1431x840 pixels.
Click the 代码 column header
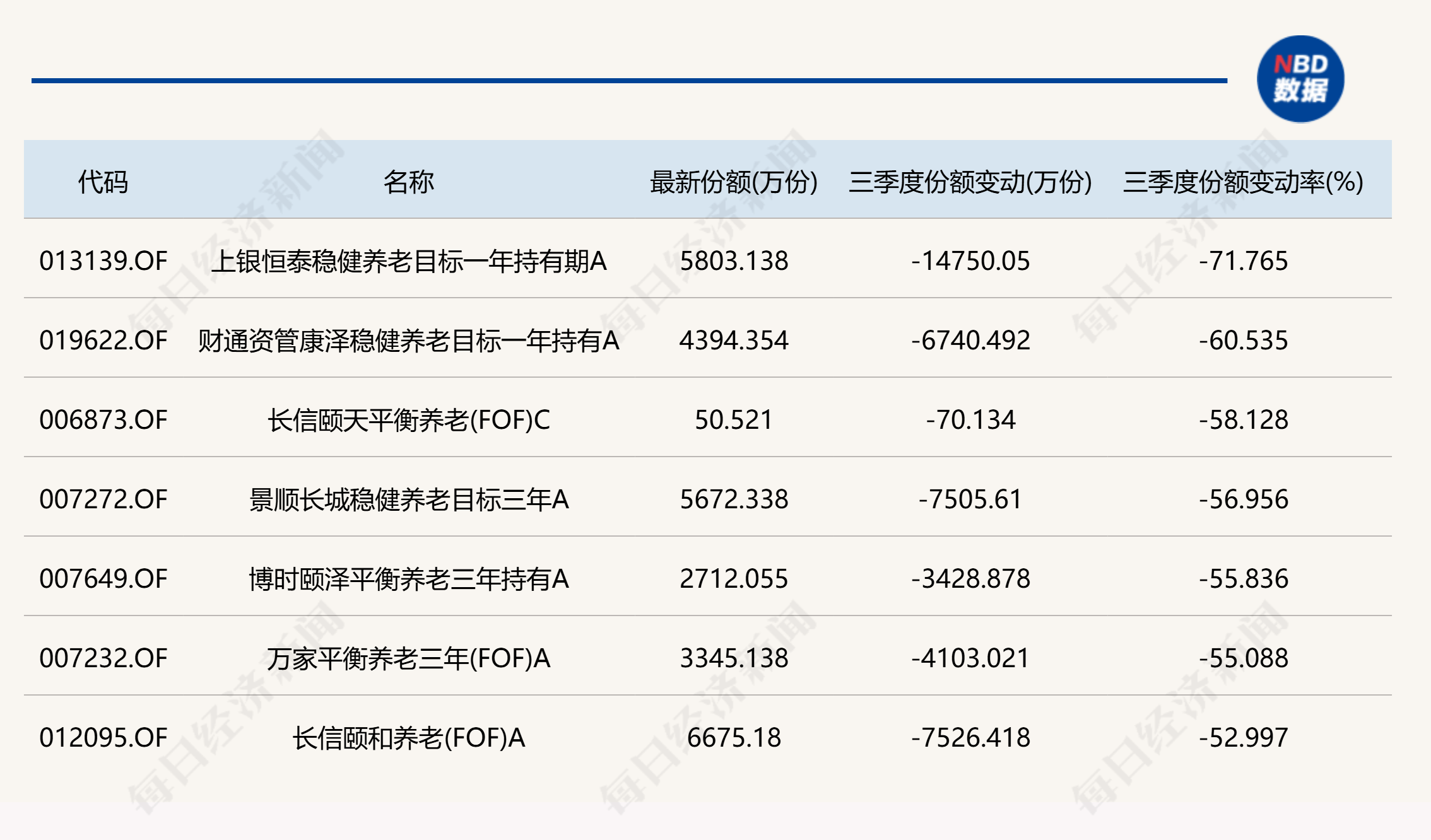tap(103, 182)
